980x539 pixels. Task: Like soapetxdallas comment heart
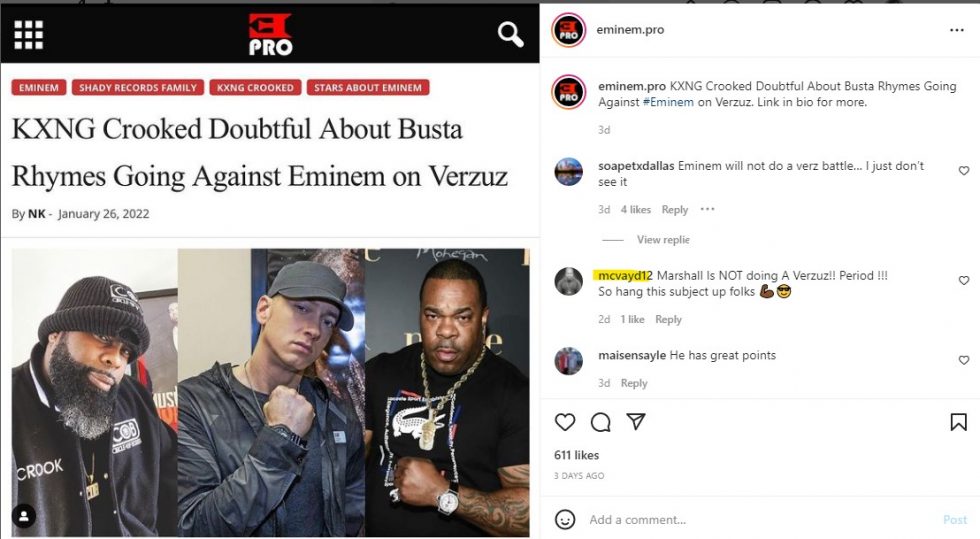(x=964, y=171)
